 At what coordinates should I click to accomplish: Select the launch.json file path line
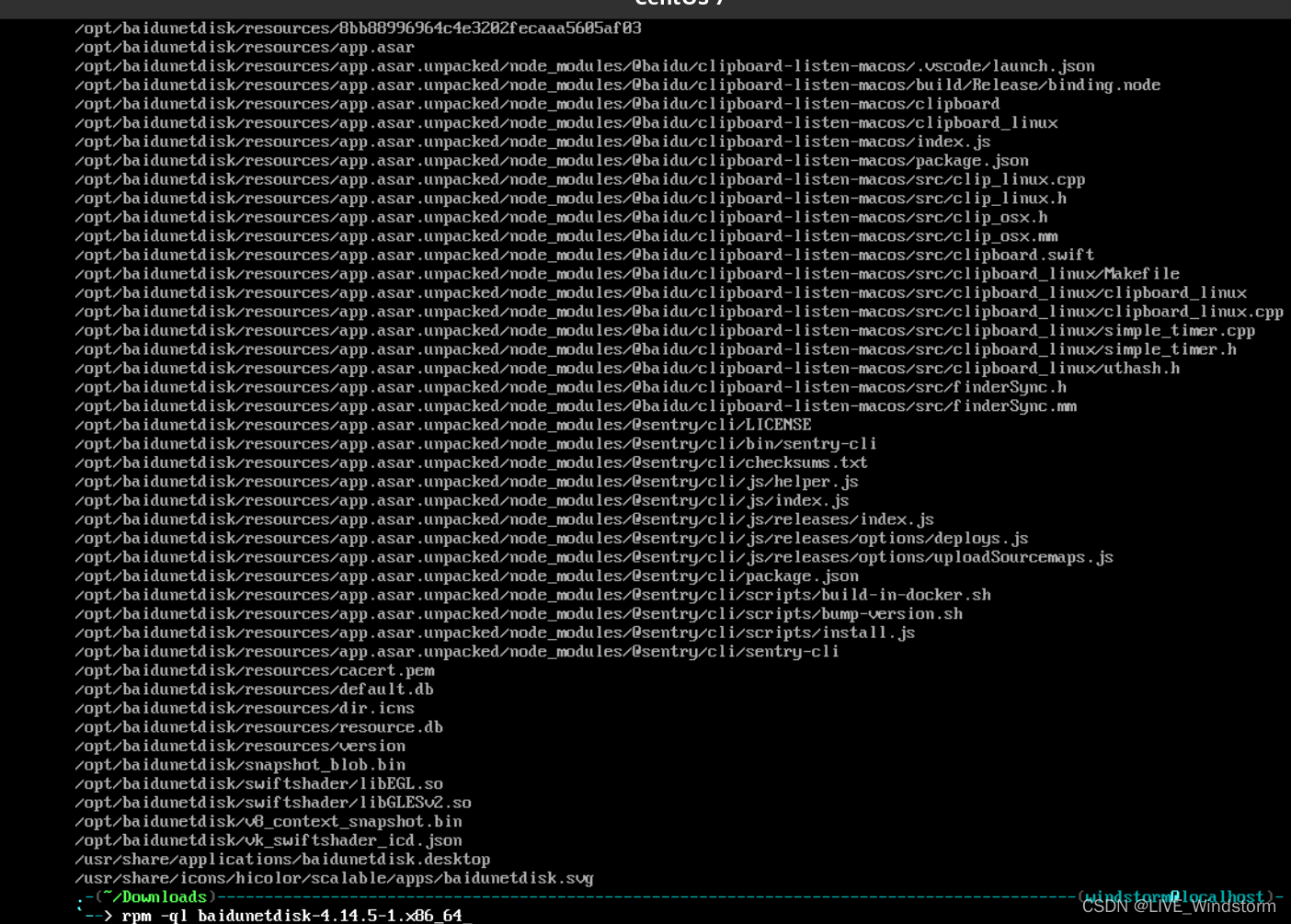point(585,66)
